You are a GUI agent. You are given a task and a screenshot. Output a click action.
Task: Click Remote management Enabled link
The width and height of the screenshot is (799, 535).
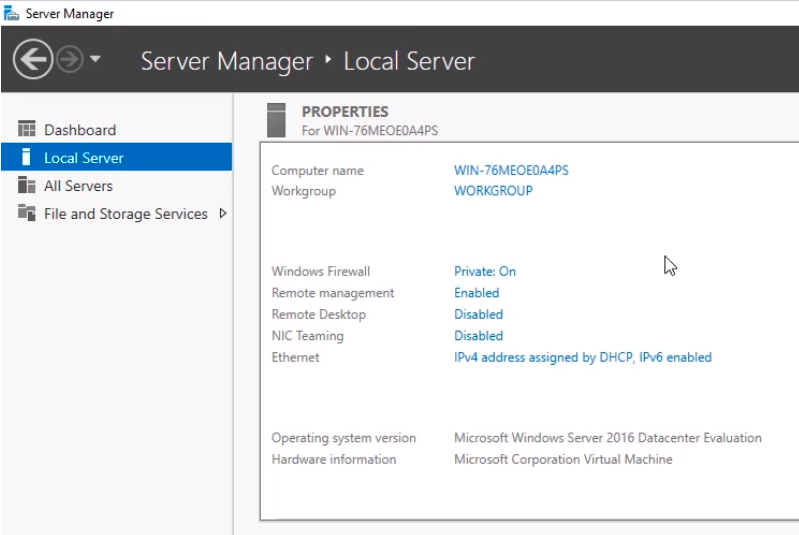tap(476, 293)
